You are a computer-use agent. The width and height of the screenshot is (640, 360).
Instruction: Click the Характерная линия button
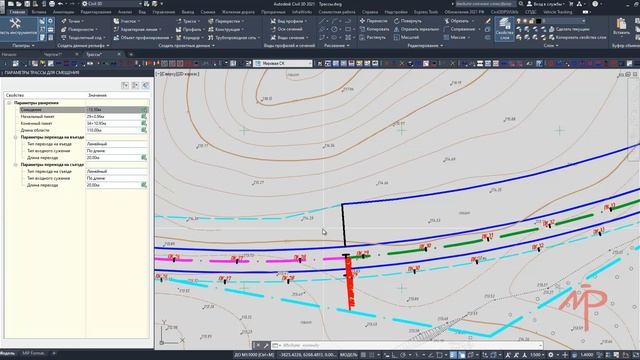click(x=137, y=29)
